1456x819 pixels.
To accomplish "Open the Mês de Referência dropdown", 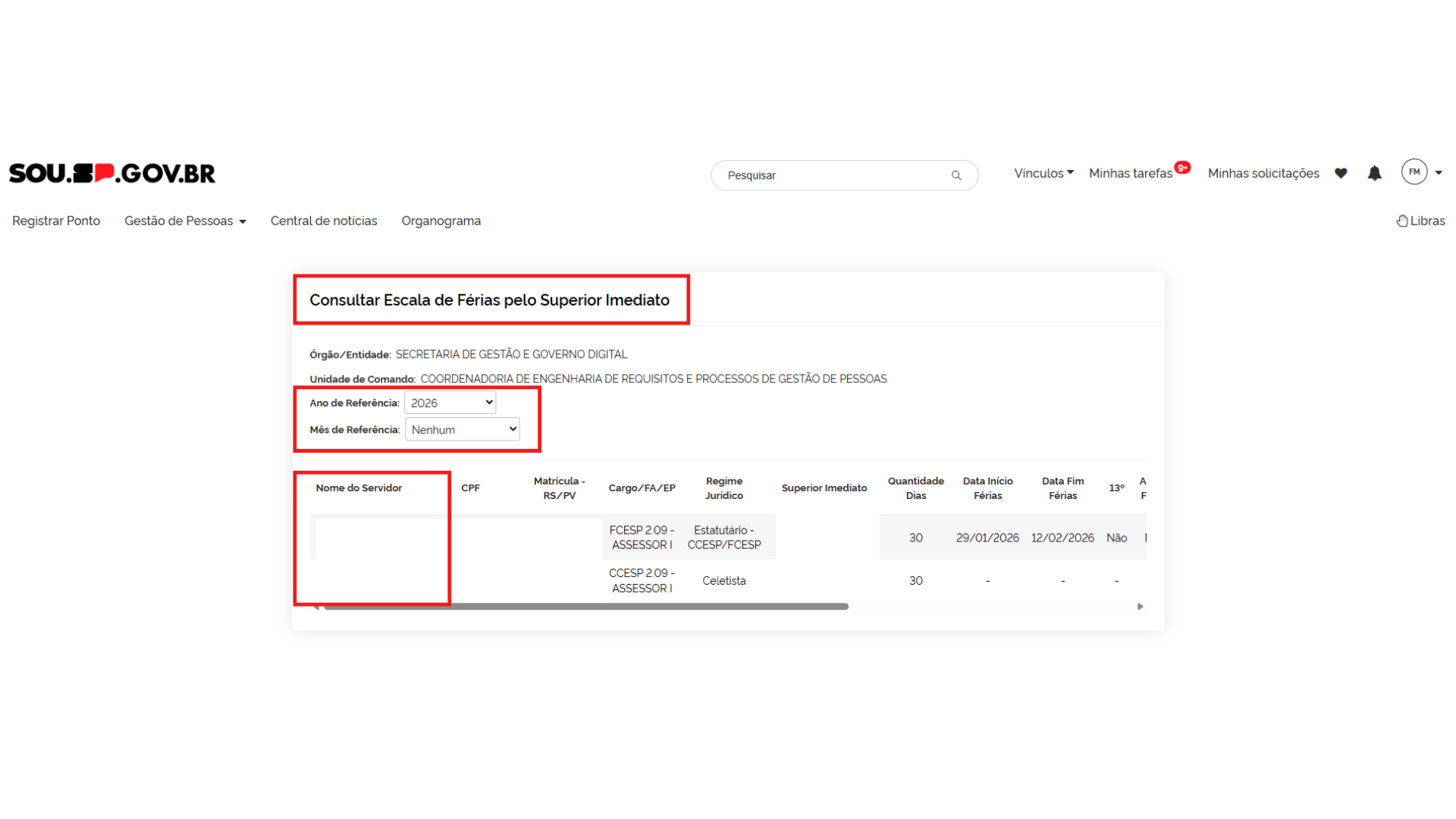I will 463,429.
